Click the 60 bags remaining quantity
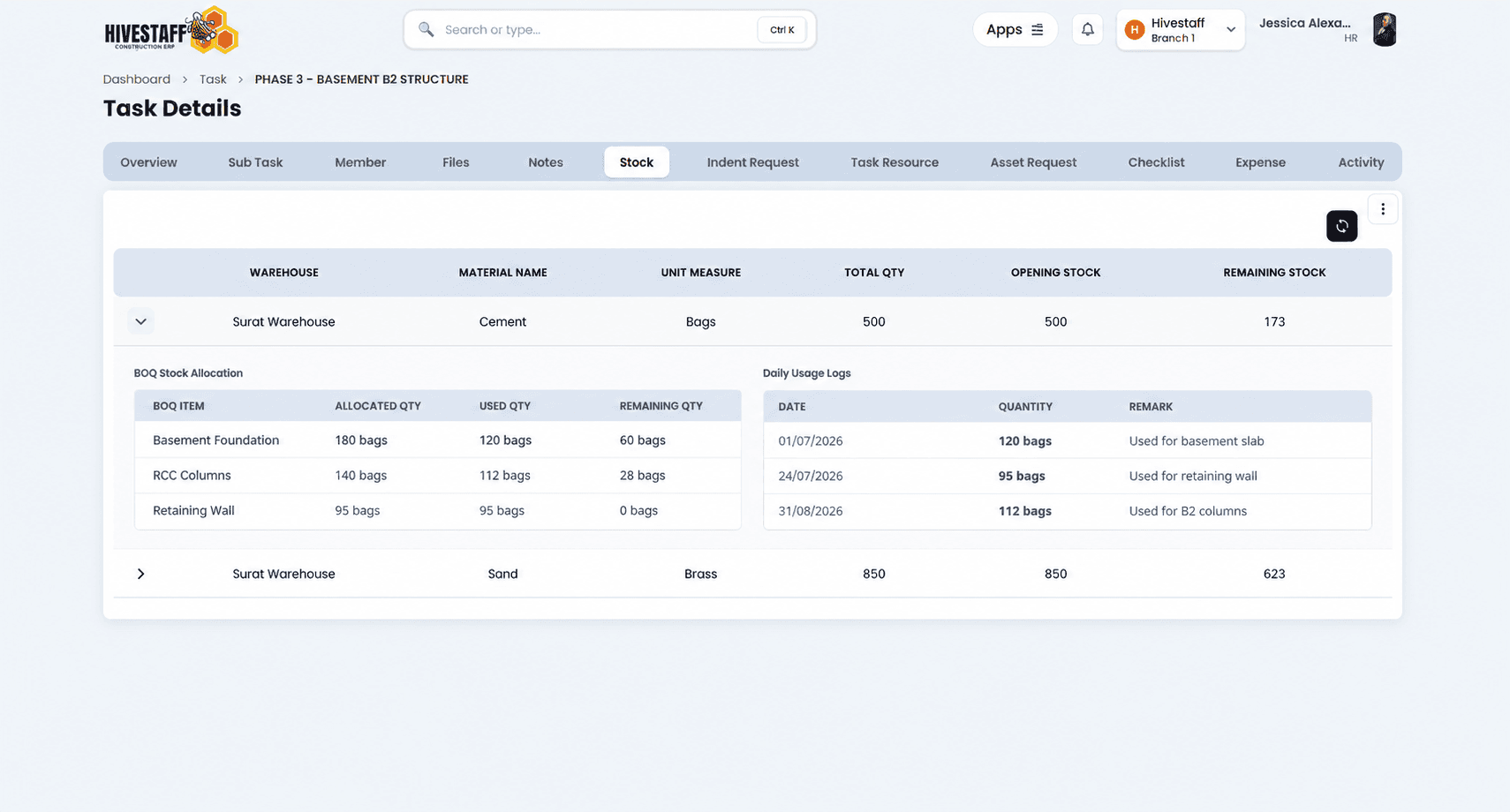This screenshot has width=1510, height=812. [x=643, y=440]
